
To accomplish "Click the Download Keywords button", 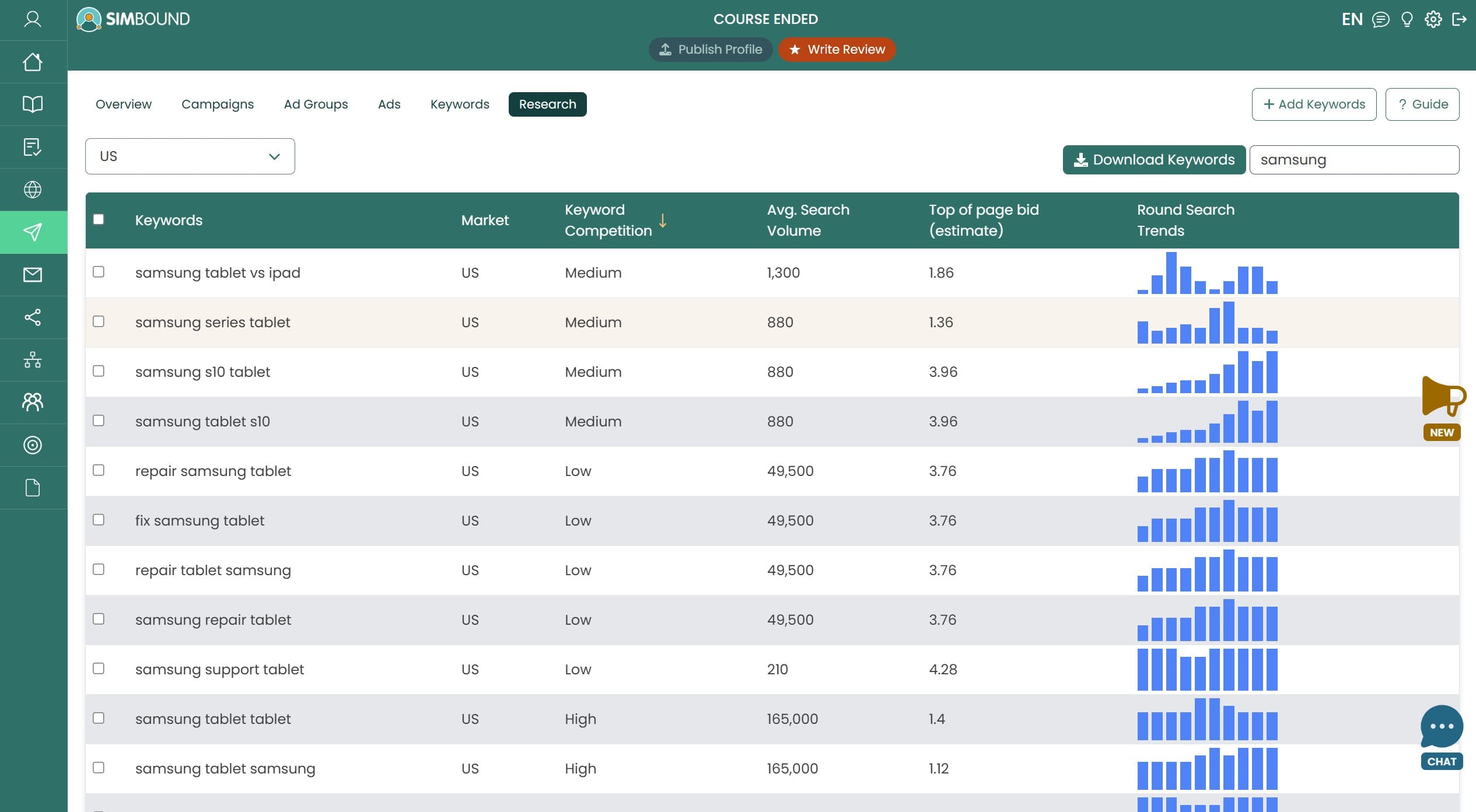I will coord(1154,160).
